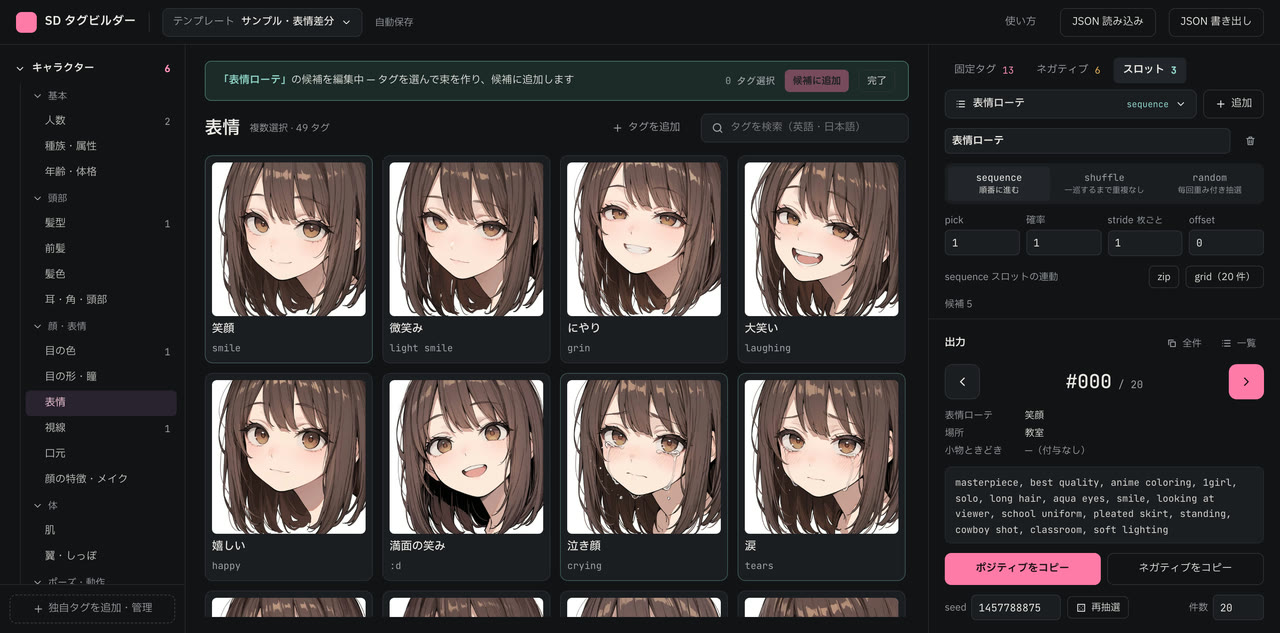Switch to the スロット tab
The image size is (1280, 633).
(x=1149, y=69)
